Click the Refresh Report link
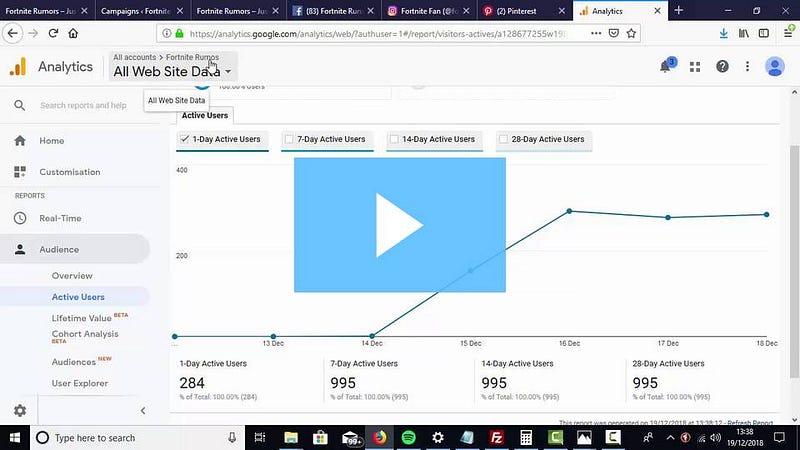The height and width of the screenshot is (450, 800). click(750, 422)
